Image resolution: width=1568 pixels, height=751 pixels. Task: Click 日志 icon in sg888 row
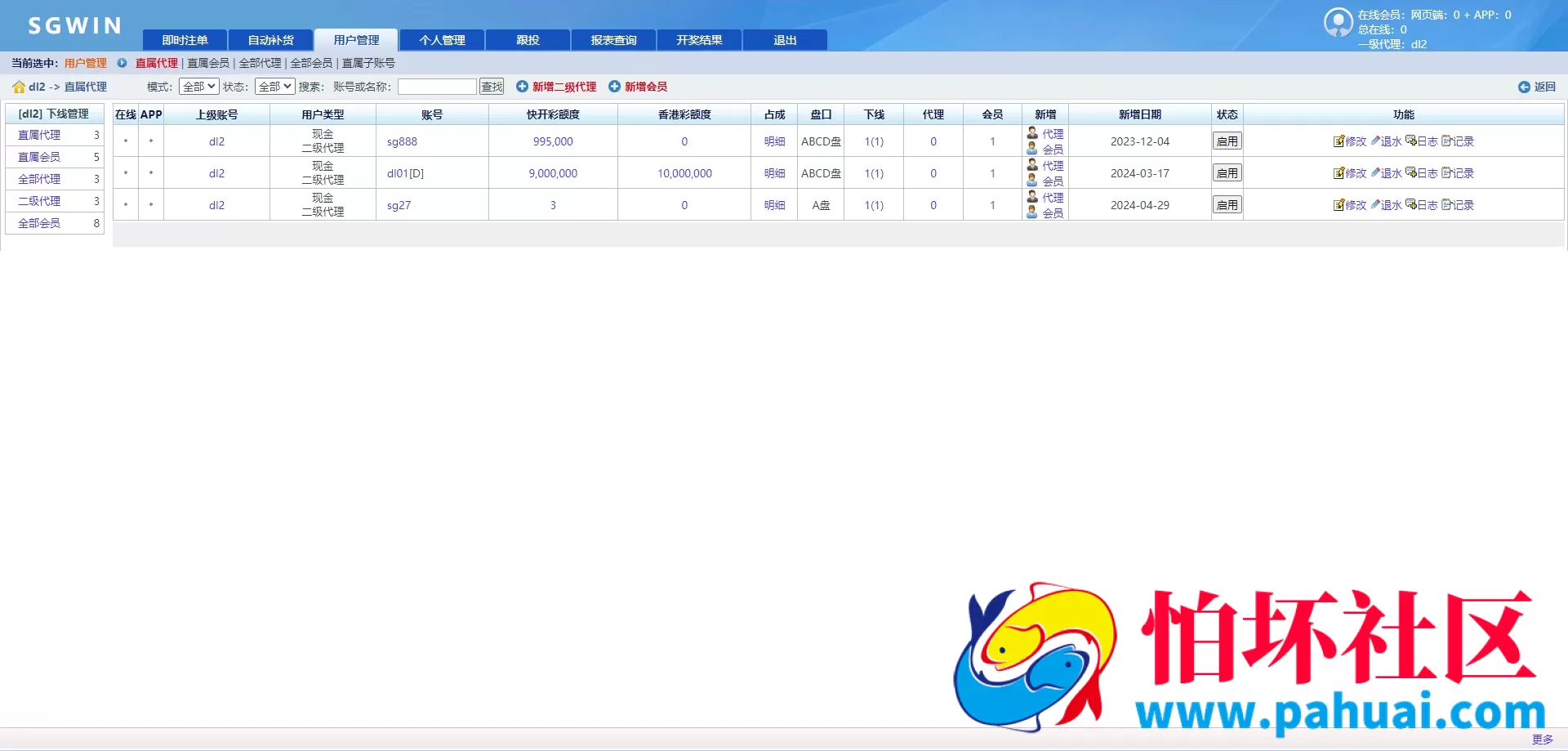point(1410,141)
